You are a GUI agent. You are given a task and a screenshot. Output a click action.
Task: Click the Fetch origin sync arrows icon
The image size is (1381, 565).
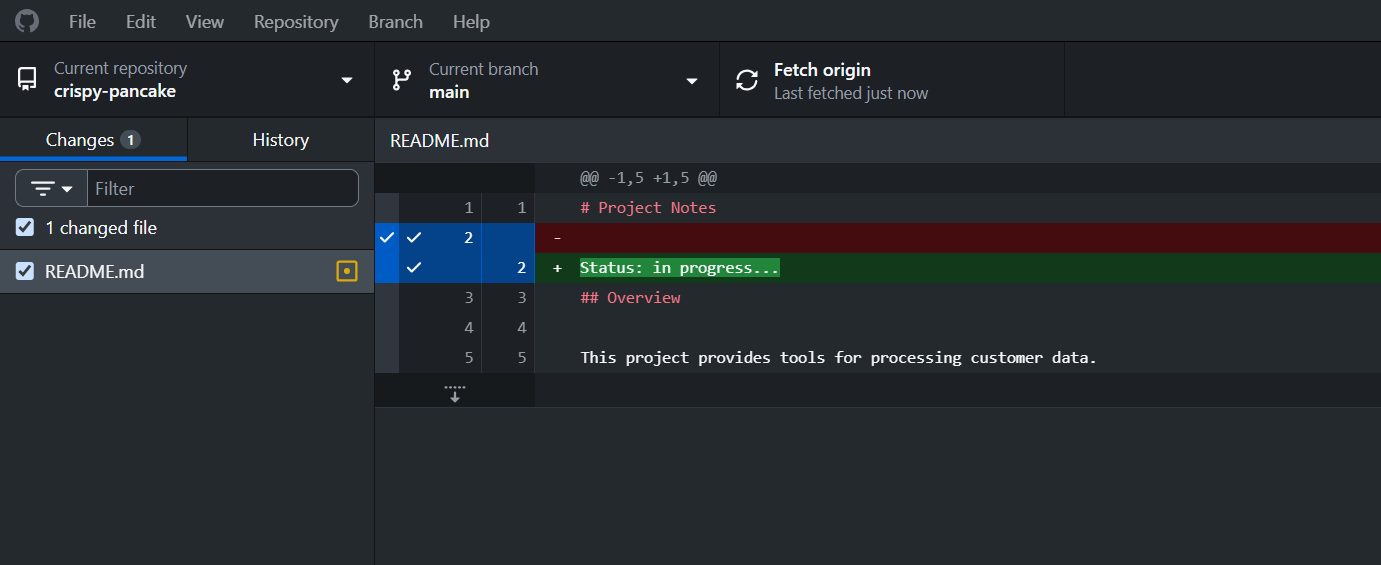(x=747, y=80)
